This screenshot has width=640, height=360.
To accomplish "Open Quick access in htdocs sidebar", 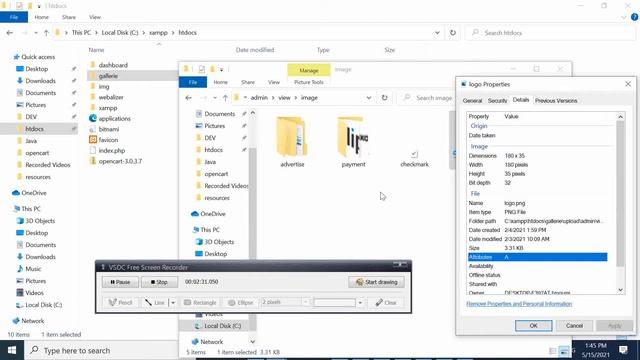I will (38, 57).
